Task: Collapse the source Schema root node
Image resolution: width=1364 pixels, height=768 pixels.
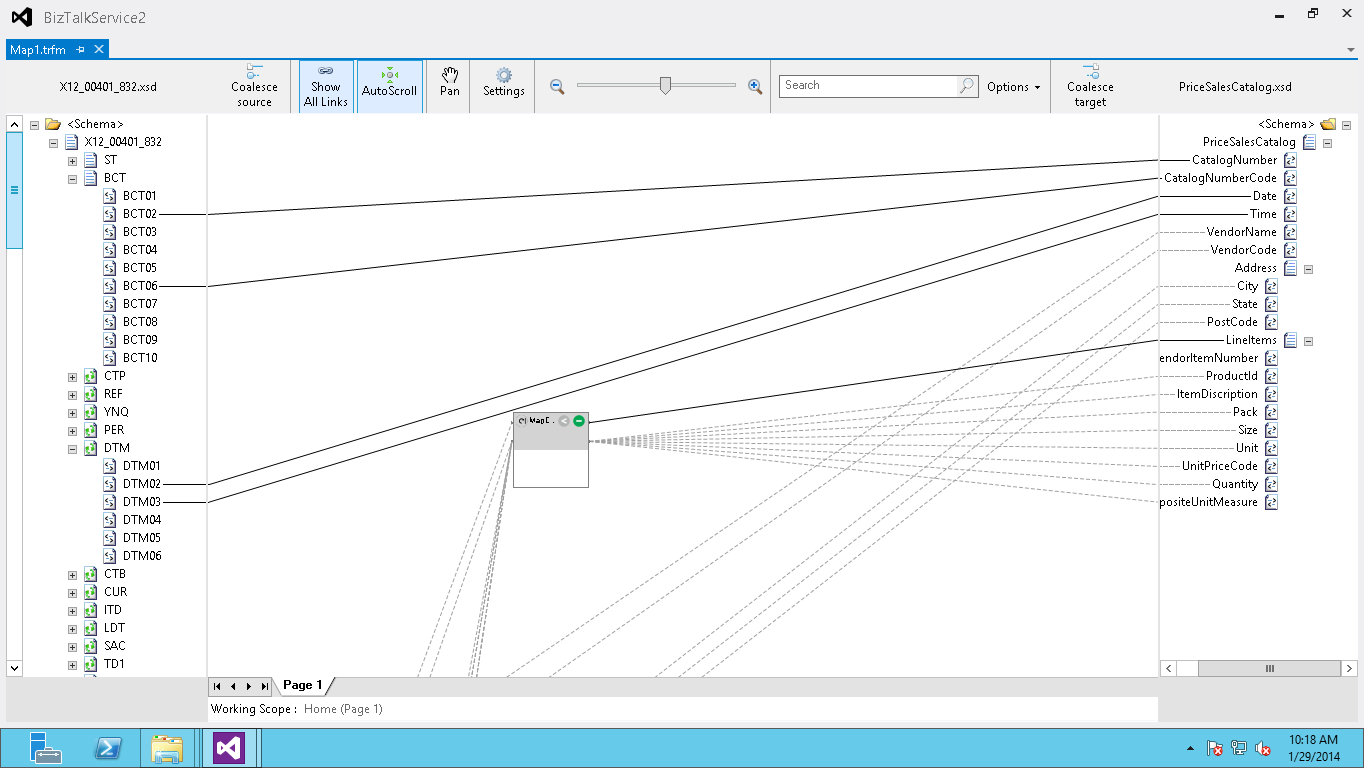Action: click(35, 124)
